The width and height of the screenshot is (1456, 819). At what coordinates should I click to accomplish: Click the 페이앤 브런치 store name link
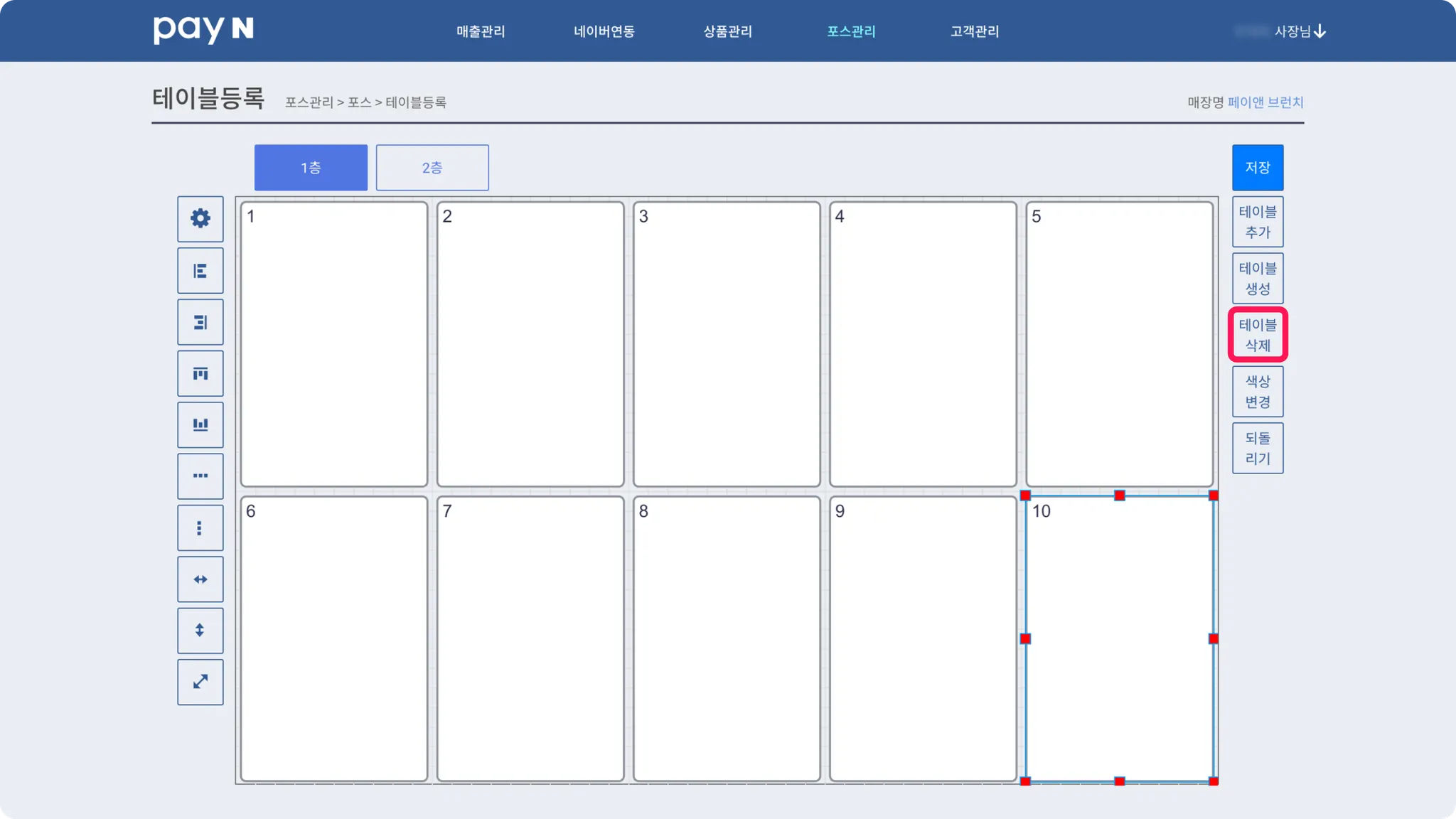[1265, 102]
